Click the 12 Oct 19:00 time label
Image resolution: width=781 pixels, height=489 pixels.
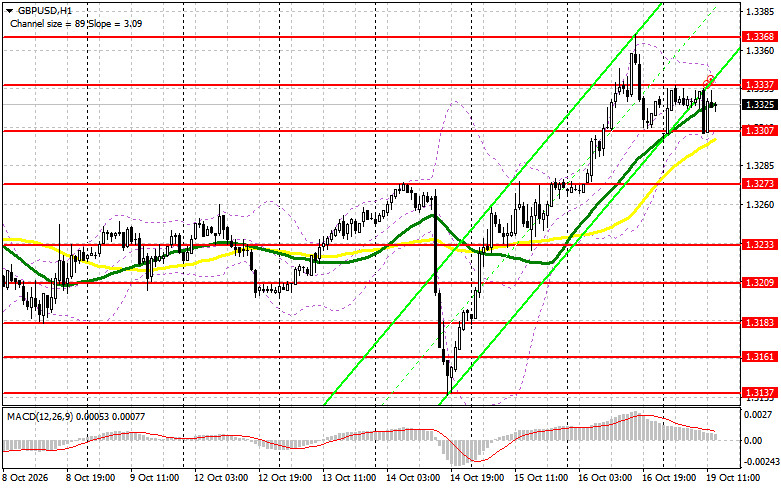pos(285,478)
